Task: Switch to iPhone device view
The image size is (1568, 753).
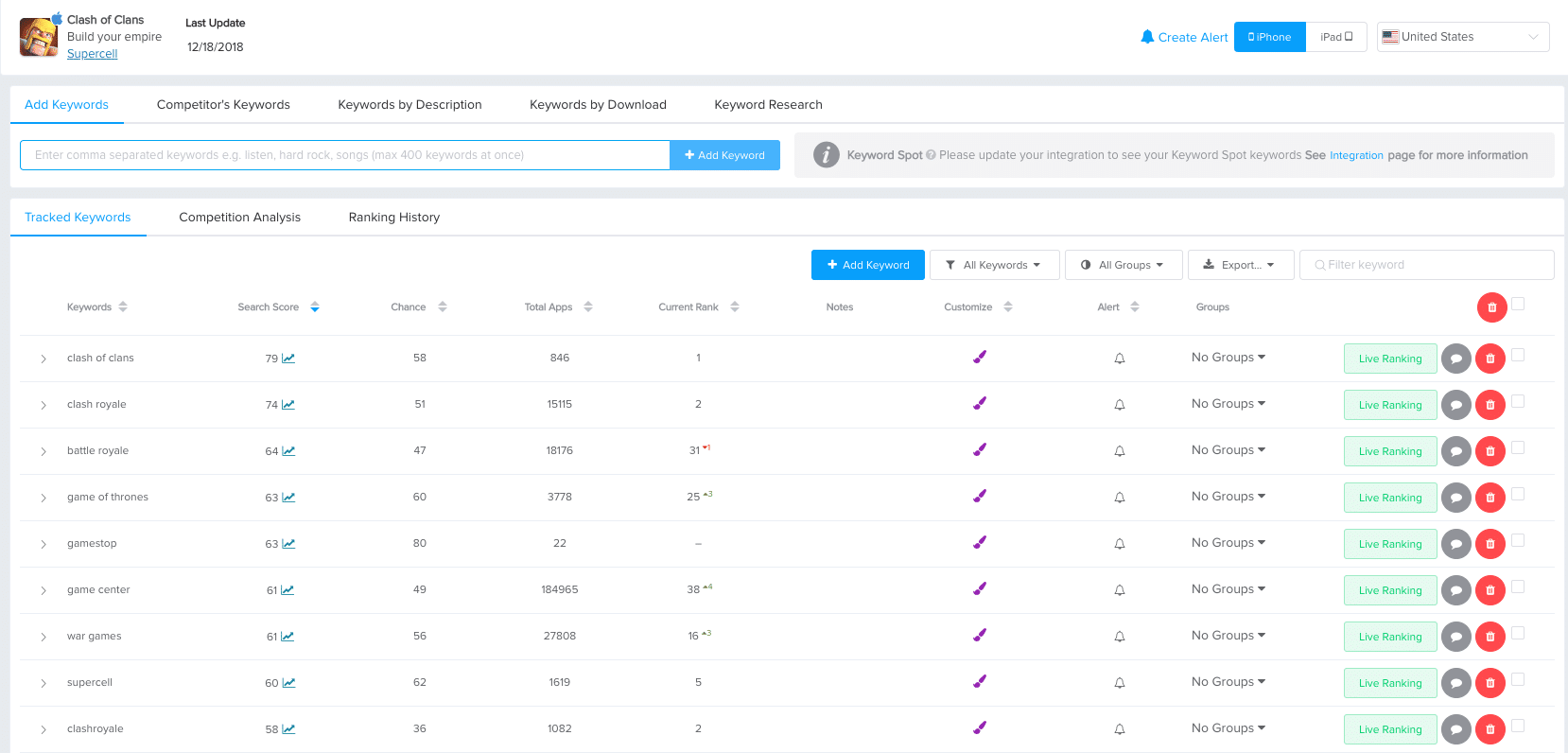Action: [1270, 37]
